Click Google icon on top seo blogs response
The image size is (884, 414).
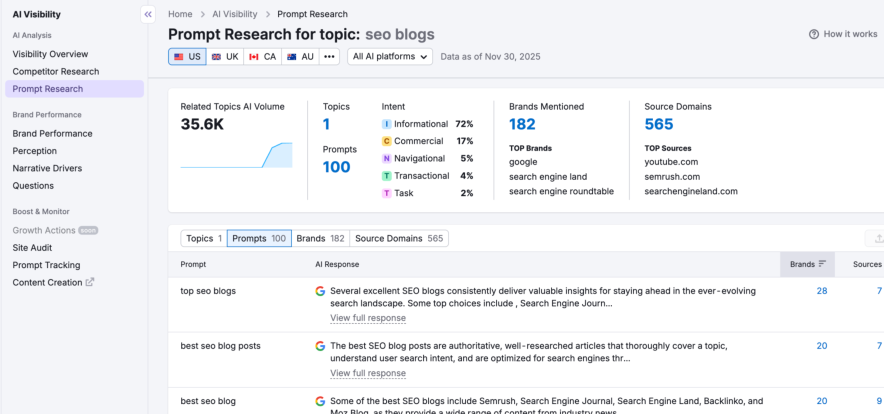coord(320,292)
